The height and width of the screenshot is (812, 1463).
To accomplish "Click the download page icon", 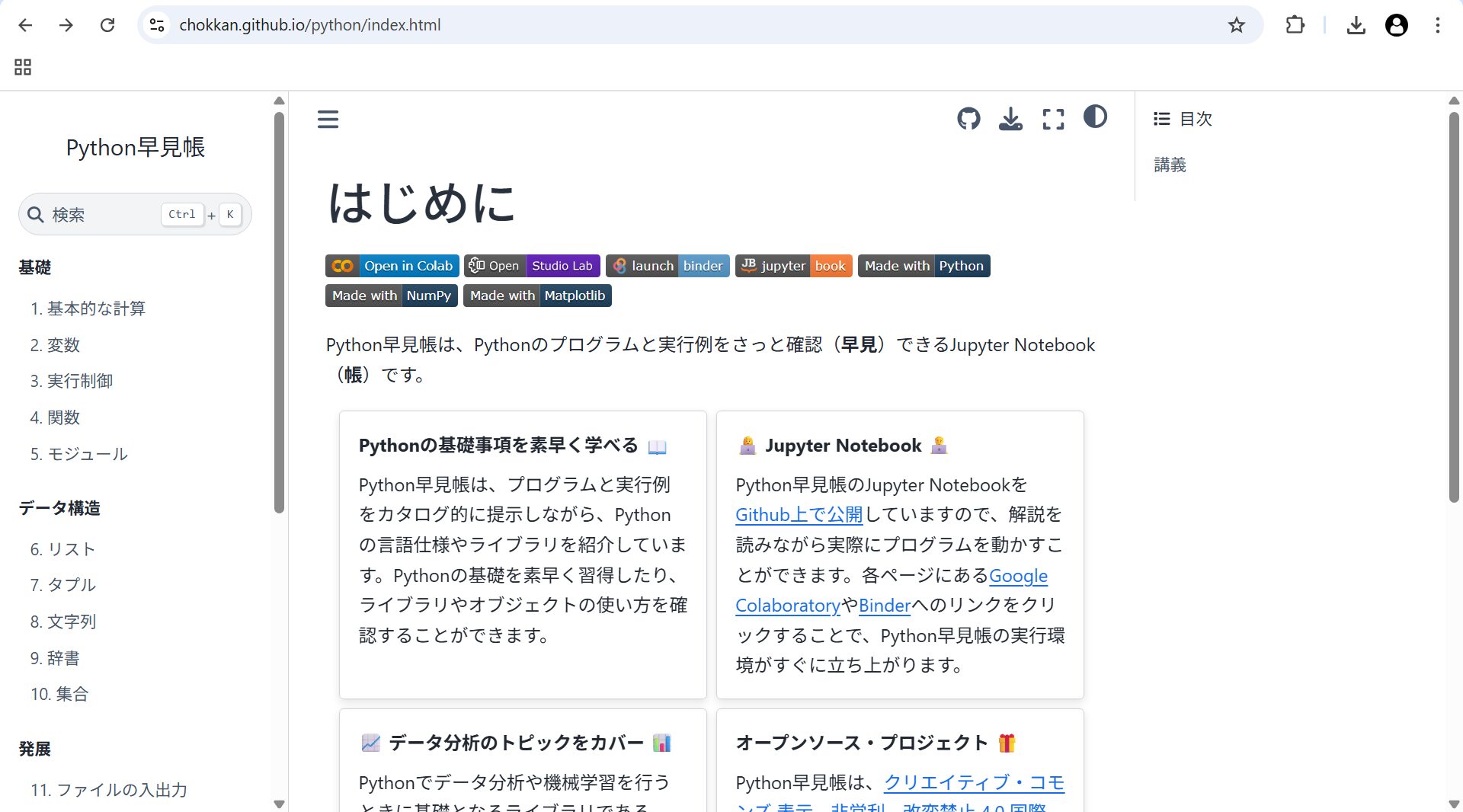I will coord(1010,119).
